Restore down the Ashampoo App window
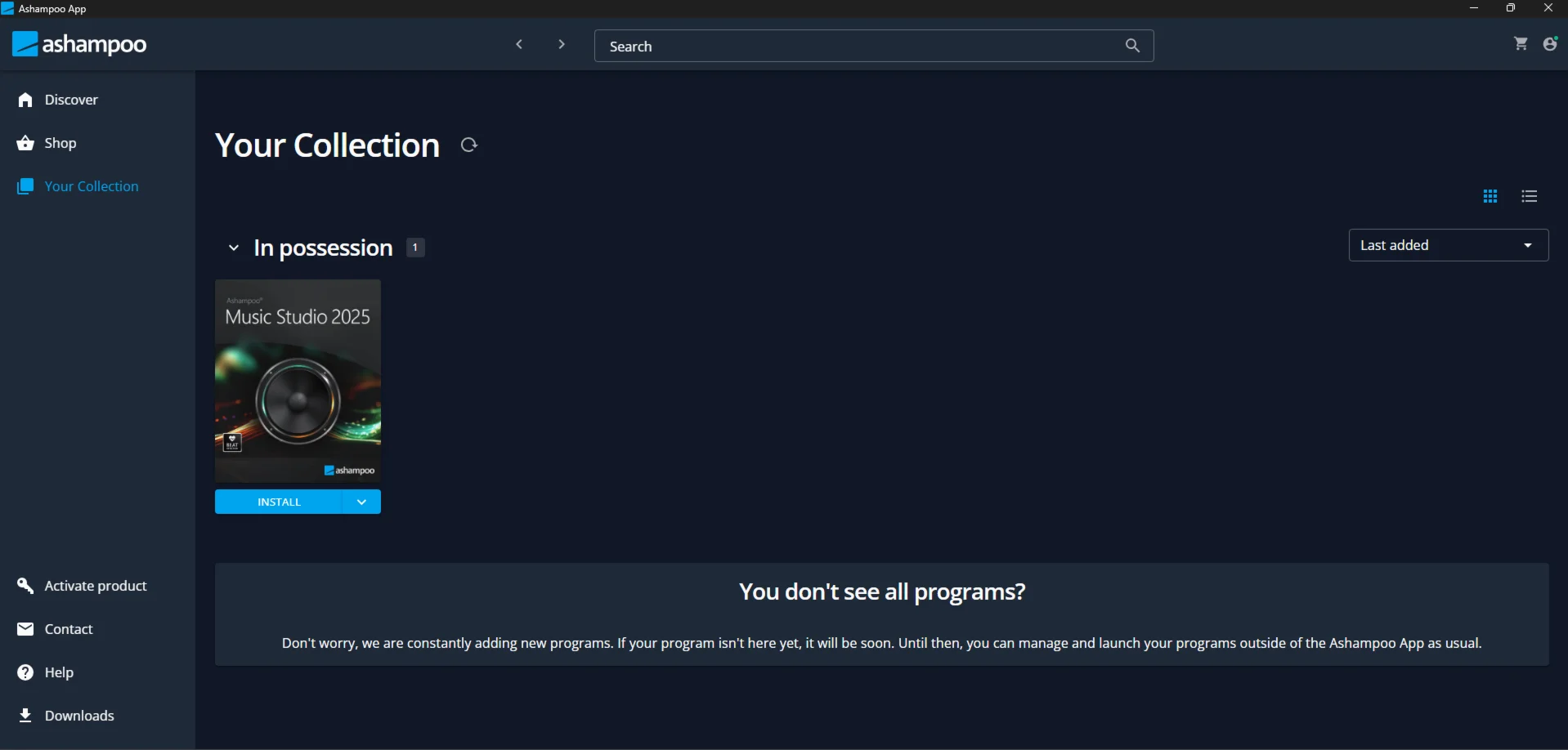This screenshot has height=750, width=1568. coord(1511,8)
